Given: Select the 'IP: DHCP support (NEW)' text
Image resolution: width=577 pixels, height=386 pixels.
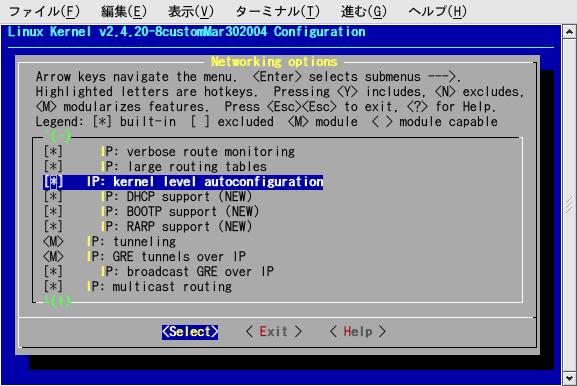Looking at the screenshot, I should point(177,196).
